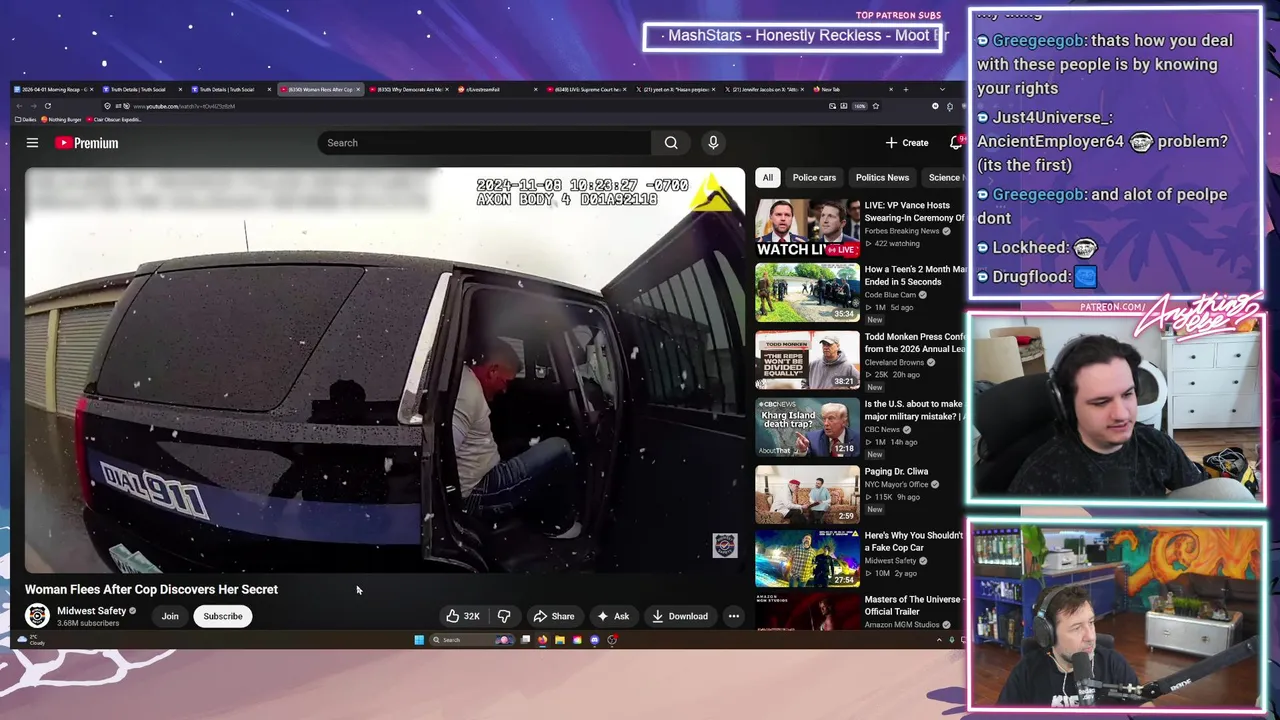The width and height of the screenshot is (1280, 720).
Task: Click CBC News channel name
Action: pyautogui.click(x=882, y=430)
